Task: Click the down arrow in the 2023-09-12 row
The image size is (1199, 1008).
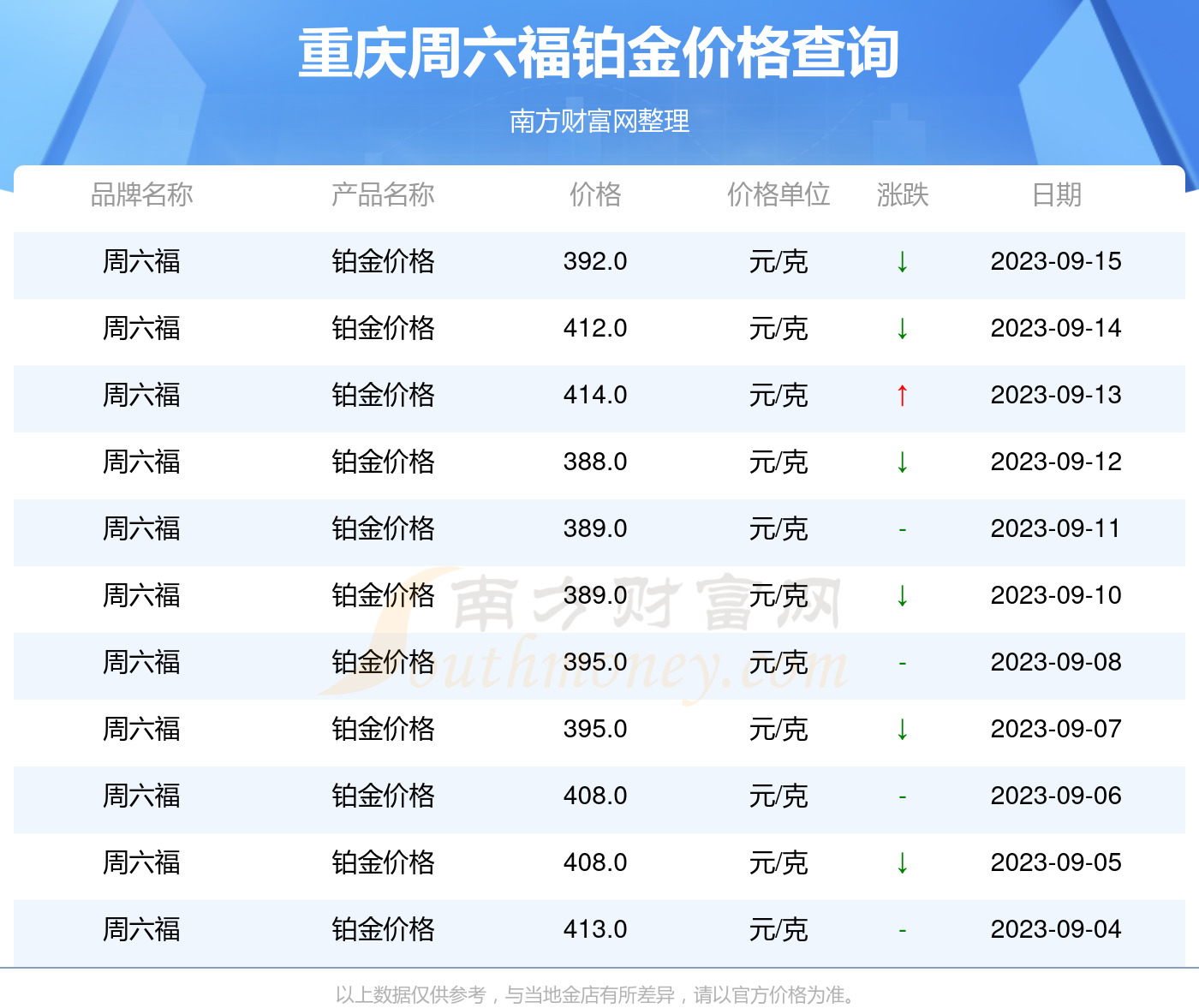Action: [x=902, y=462]
